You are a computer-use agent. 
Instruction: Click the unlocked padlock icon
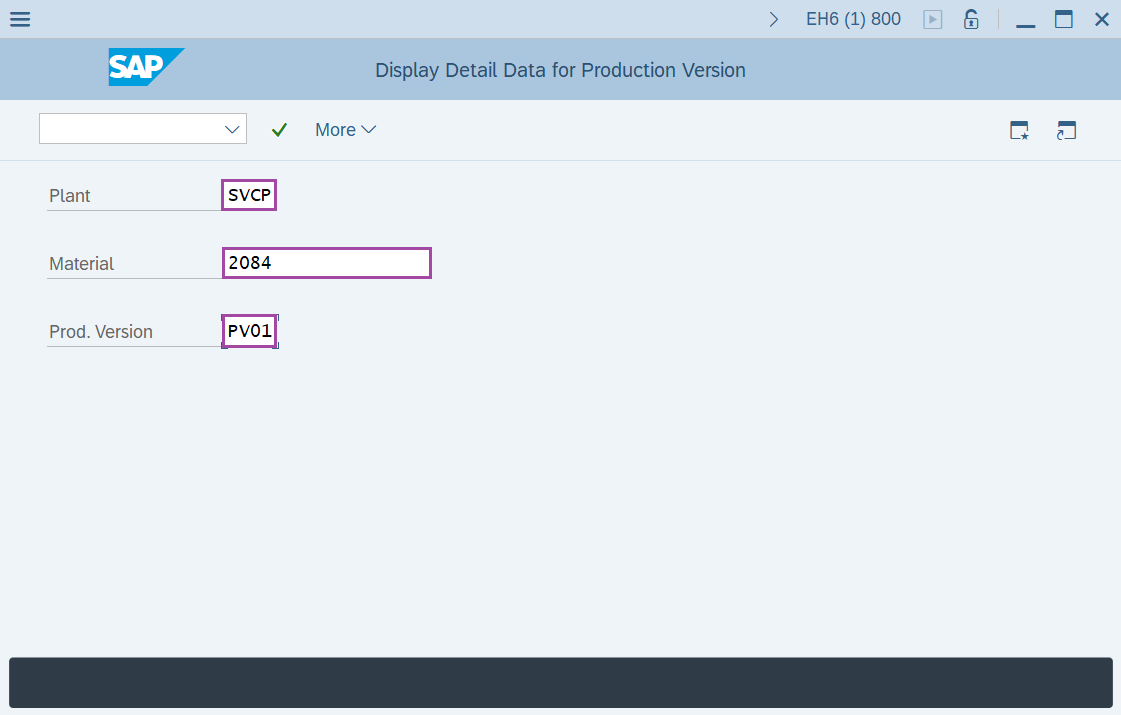[970, 19]
